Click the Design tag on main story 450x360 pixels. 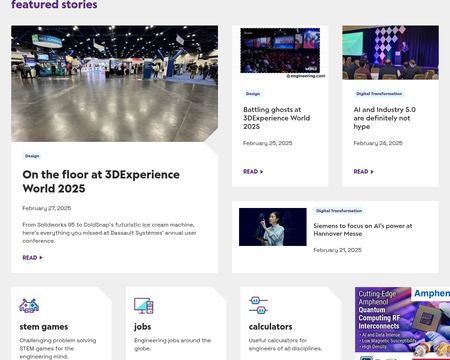pyautogui.click(x=32, y=156)
